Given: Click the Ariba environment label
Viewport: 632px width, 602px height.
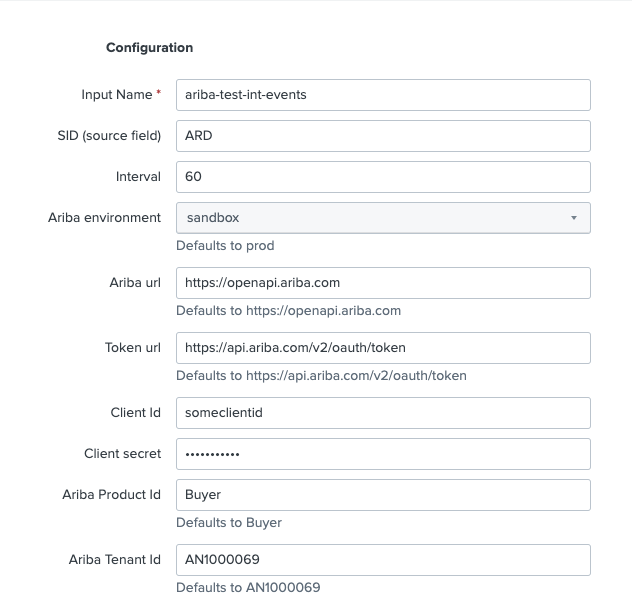Looking at the screenshot, I should [x=104, y=218].
